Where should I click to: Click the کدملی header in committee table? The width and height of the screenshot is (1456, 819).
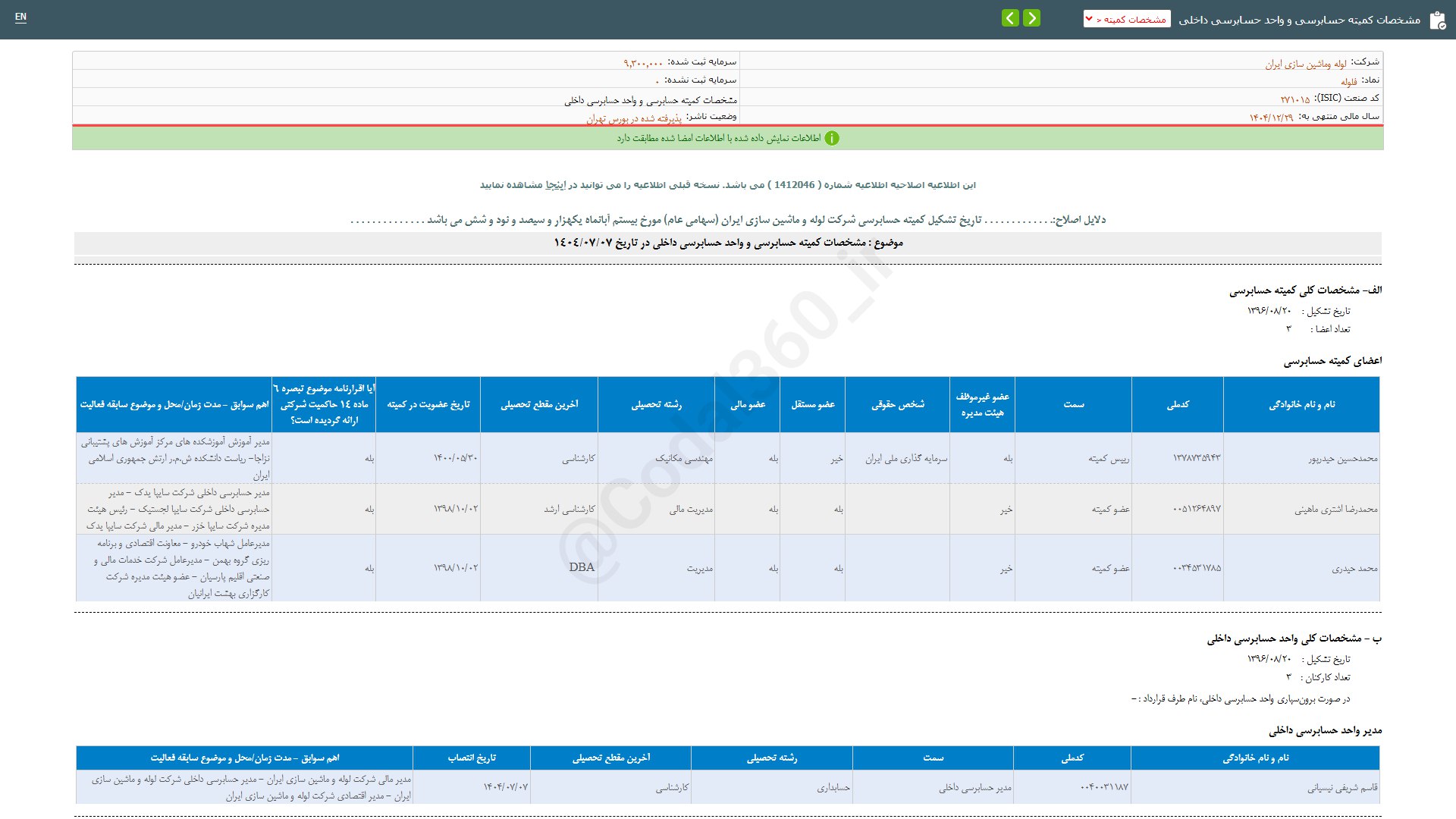[x=1177, y=405]
